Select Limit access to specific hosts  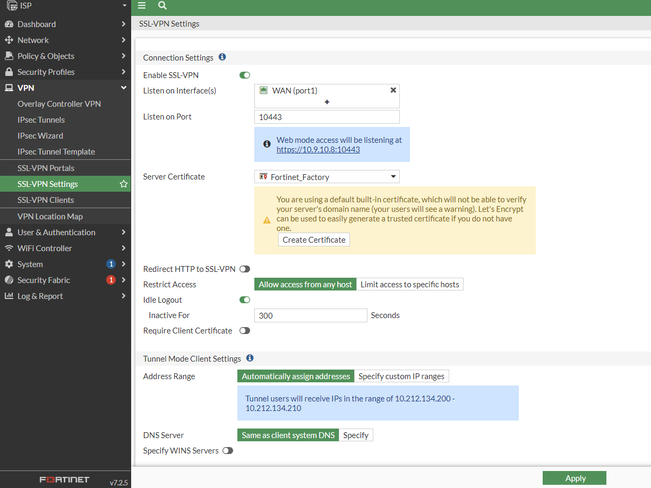pyautogui.click(x=410, y=285)
